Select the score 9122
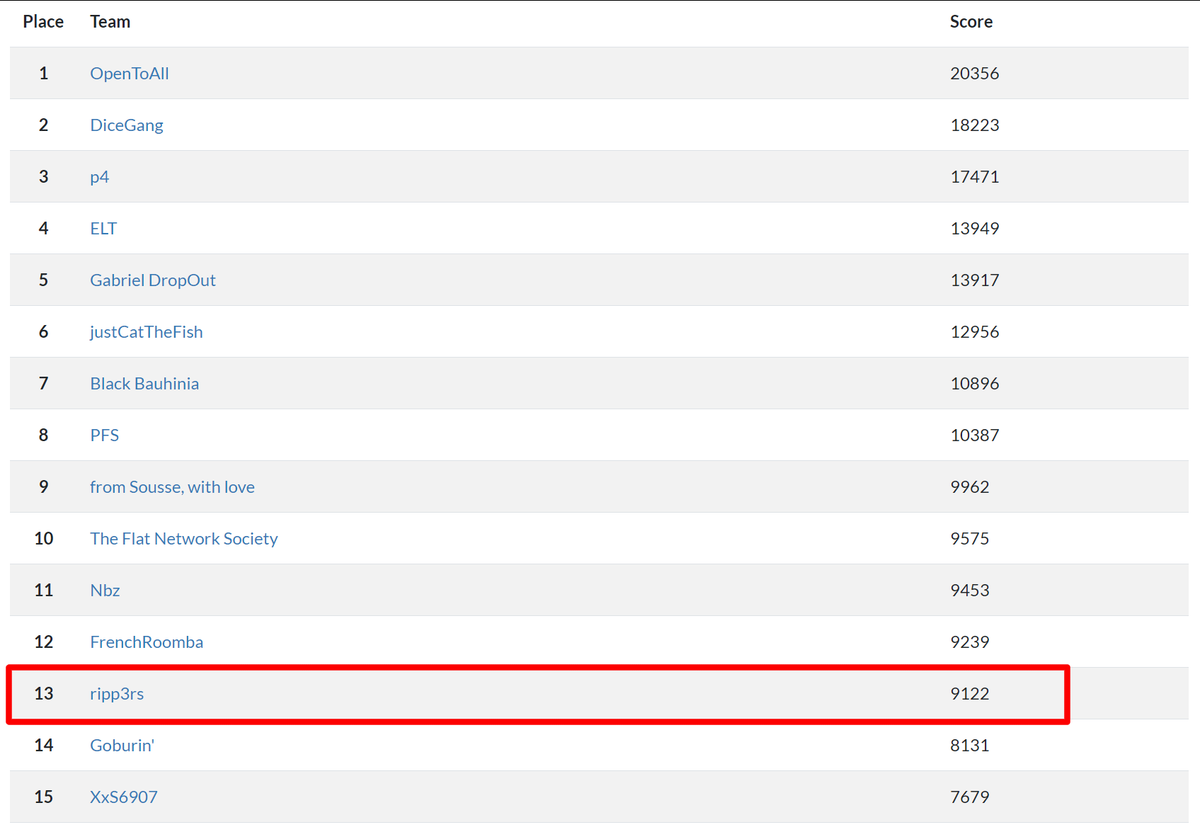Image resolution: width=1200 pixels, height=832 pixels. (x=970, y=694)
